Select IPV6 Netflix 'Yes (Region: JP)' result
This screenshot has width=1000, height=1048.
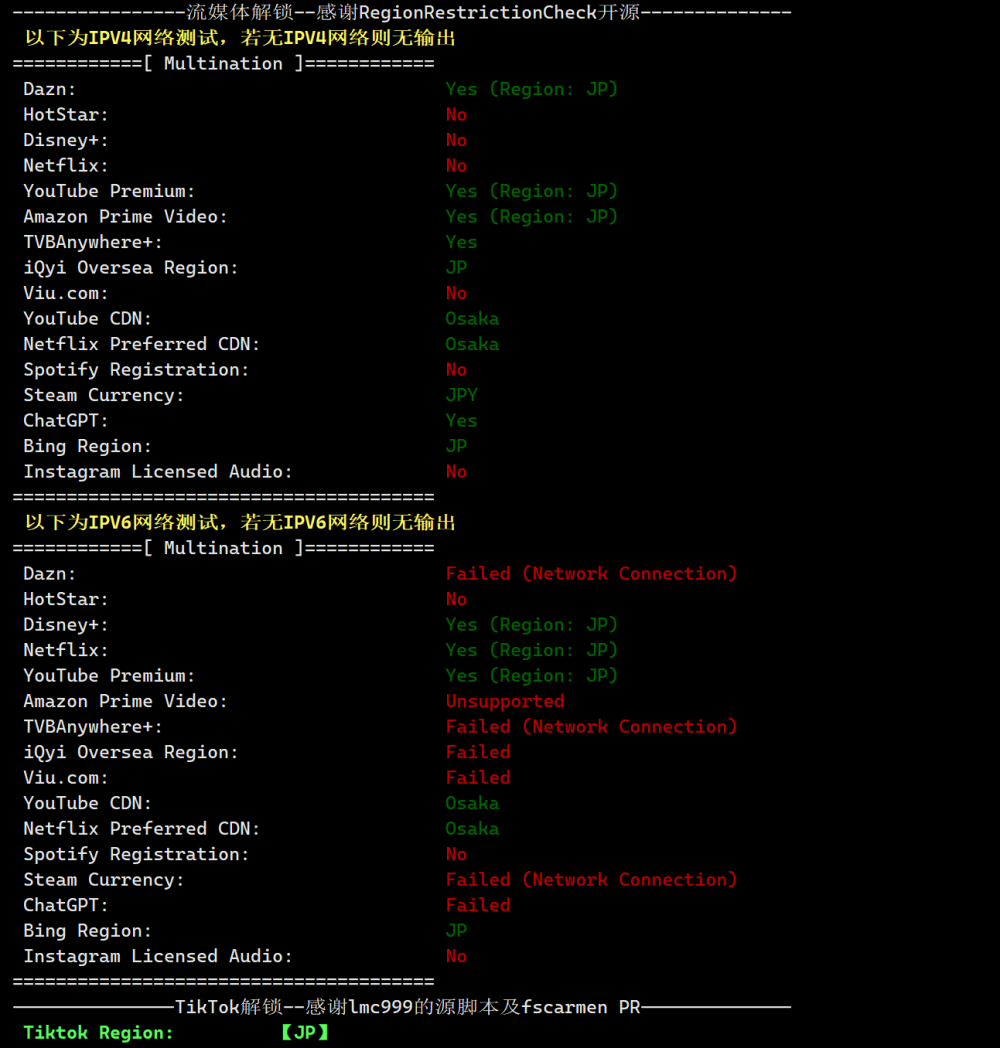pos(532,650)
